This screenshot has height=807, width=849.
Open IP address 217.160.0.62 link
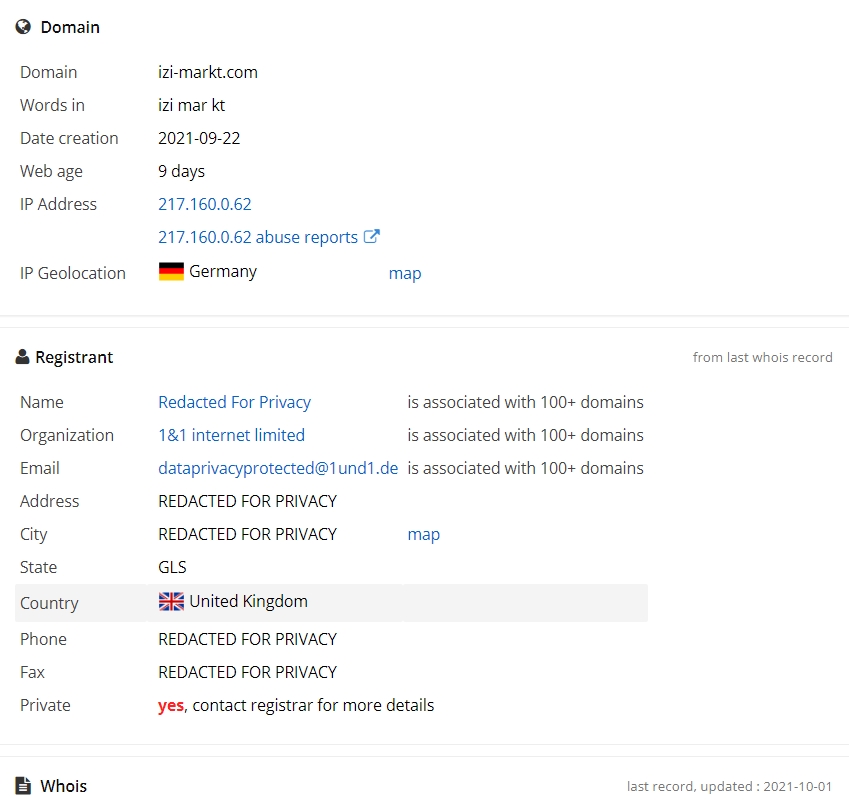205,204
